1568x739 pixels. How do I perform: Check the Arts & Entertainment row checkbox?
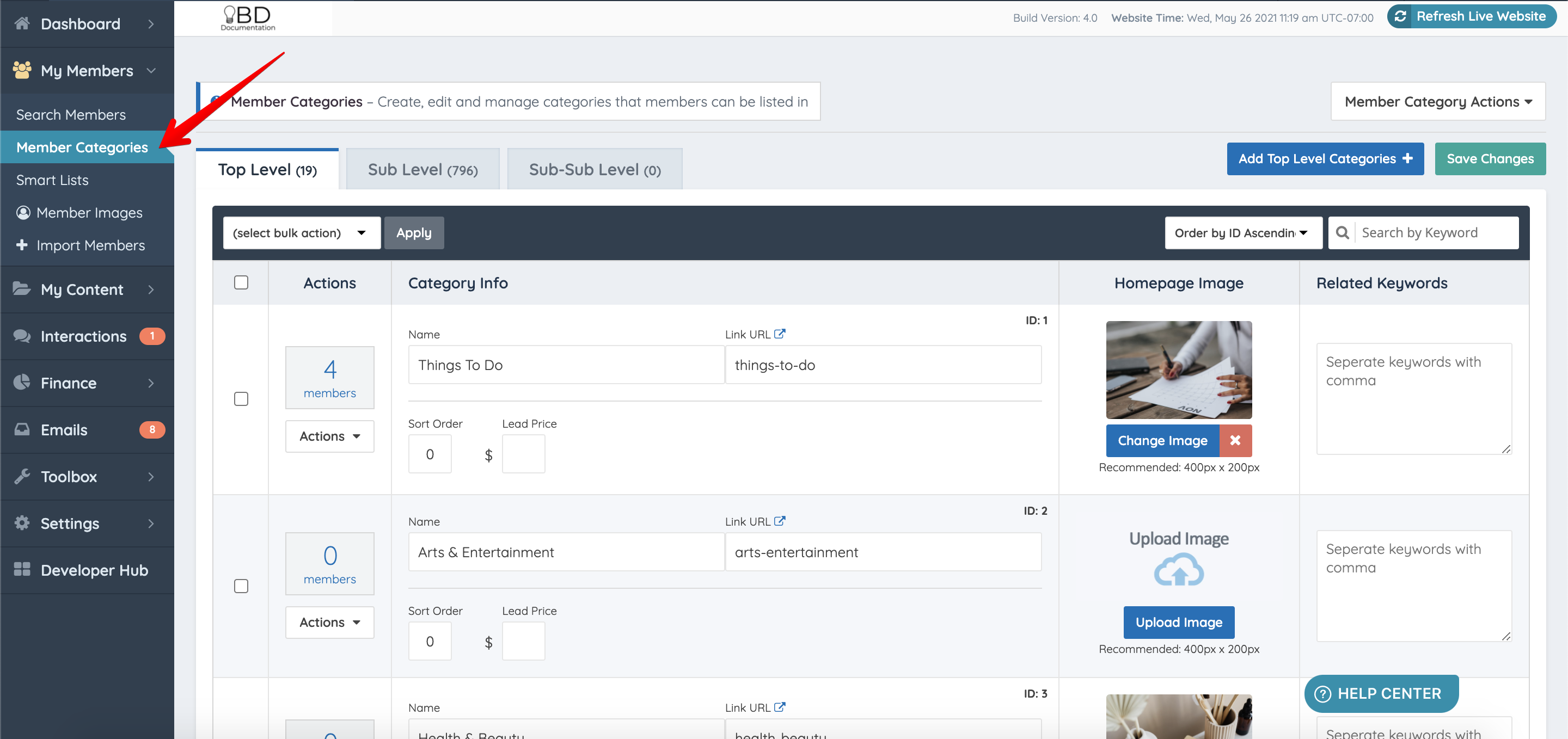(241, 586)
